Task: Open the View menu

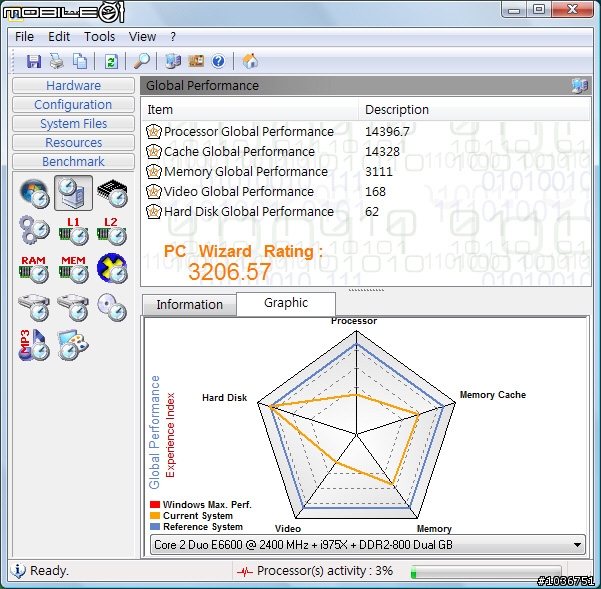Action: (142, 37)
